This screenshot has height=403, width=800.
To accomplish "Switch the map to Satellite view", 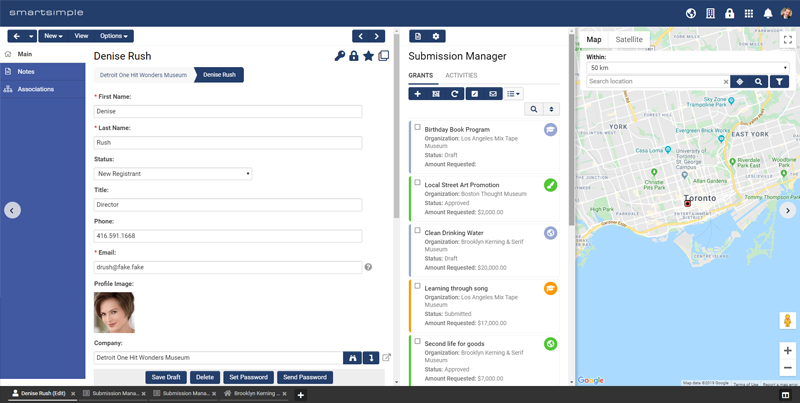I will pos(629,40).
